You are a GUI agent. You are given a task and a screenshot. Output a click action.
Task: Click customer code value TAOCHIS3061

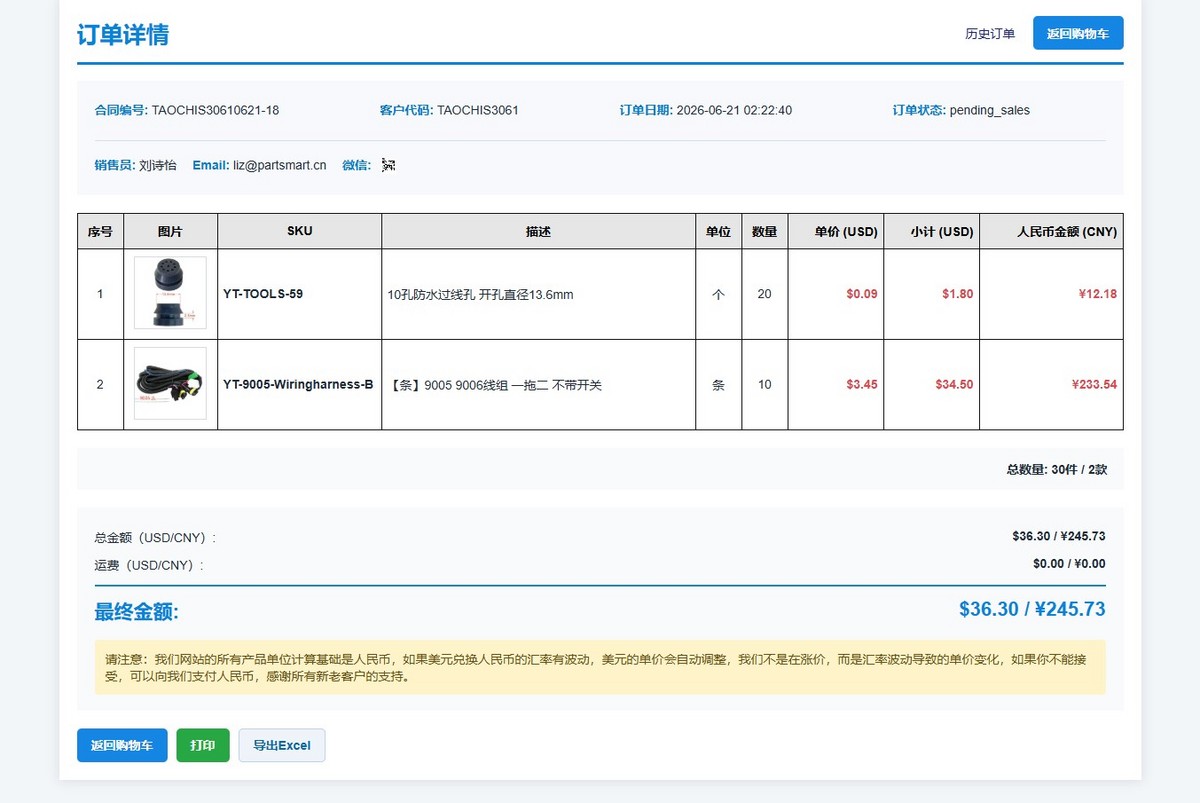[478, 110]
